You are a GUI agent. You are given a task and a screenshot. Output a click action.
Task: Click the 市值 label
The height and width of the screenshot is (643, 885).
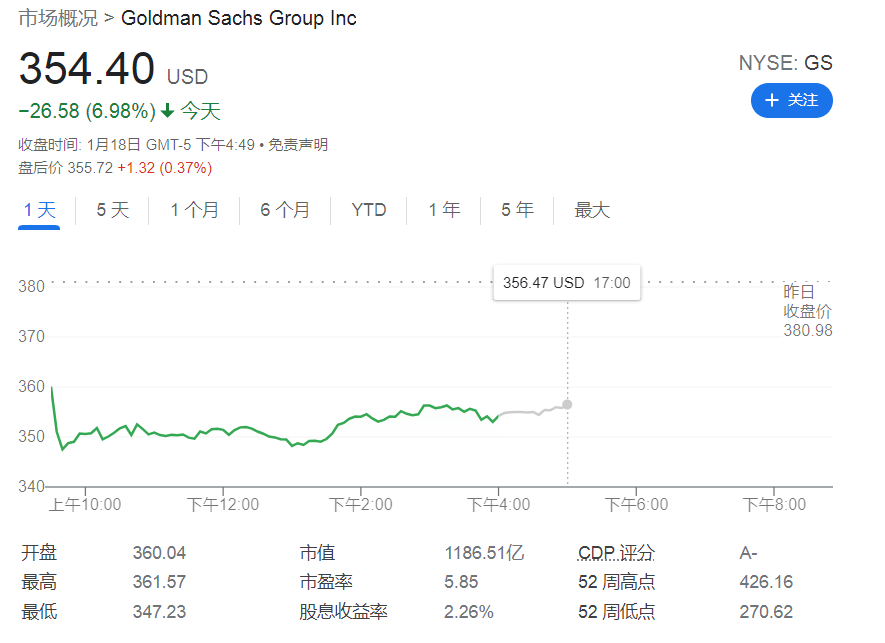click(x=317, y=553)
